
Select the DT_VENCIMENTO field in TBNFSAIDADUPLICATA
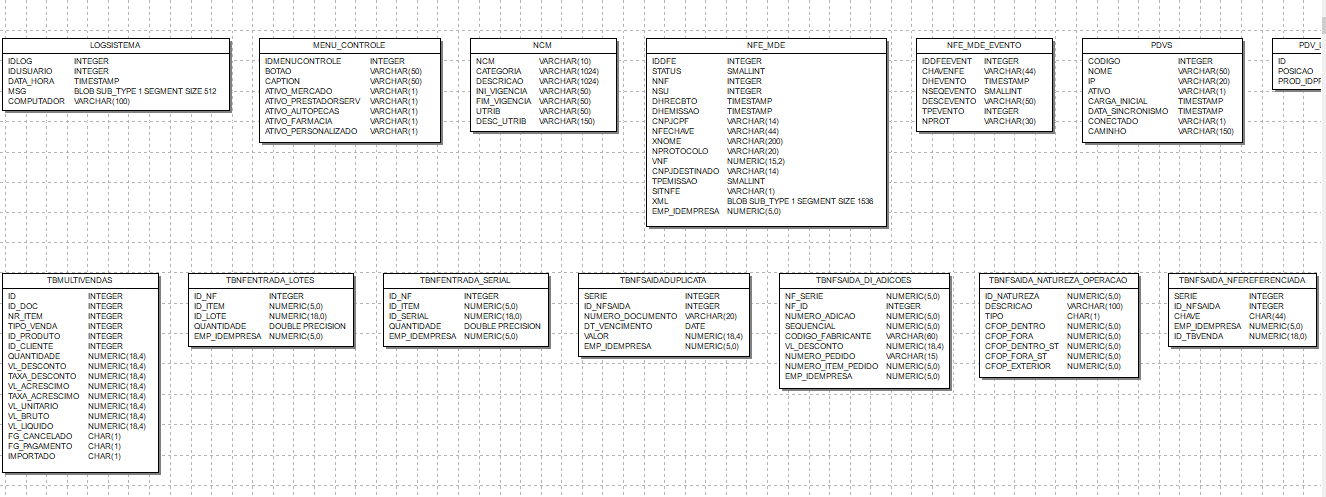tap(617, 326)
